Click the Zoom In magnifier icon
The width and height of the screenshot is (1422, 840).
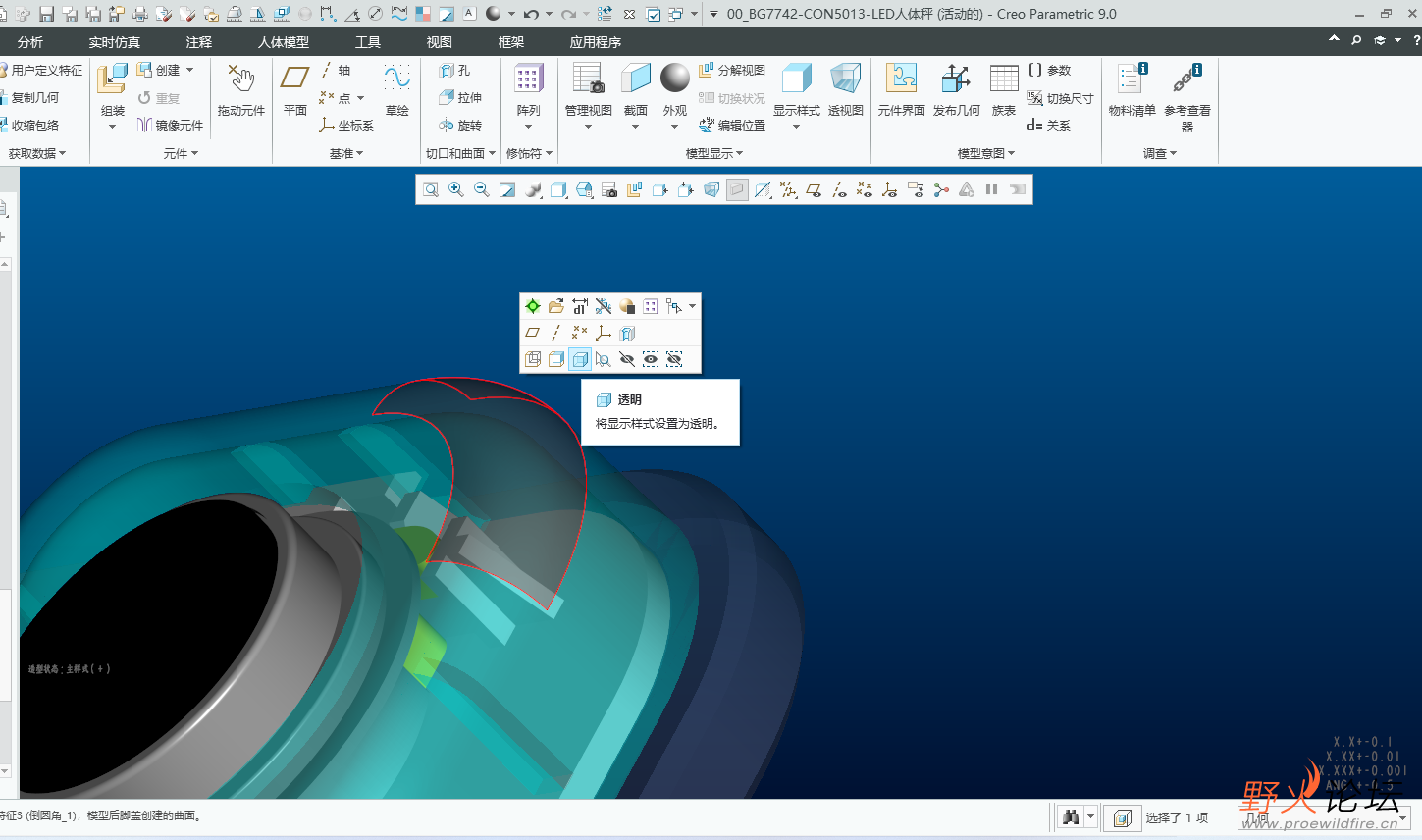[456, 189]
